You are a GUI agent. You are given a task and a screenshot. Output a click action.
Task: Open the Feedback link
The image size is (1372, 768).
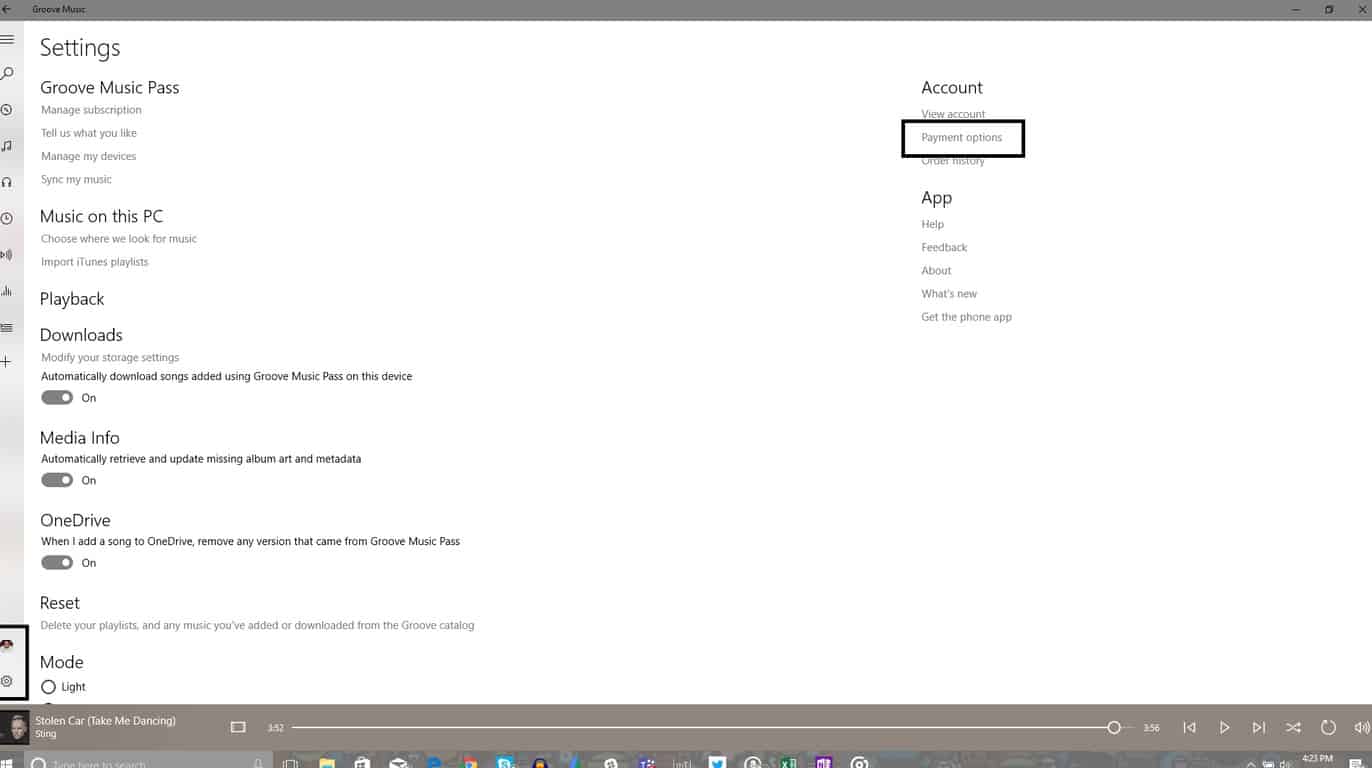944,247
